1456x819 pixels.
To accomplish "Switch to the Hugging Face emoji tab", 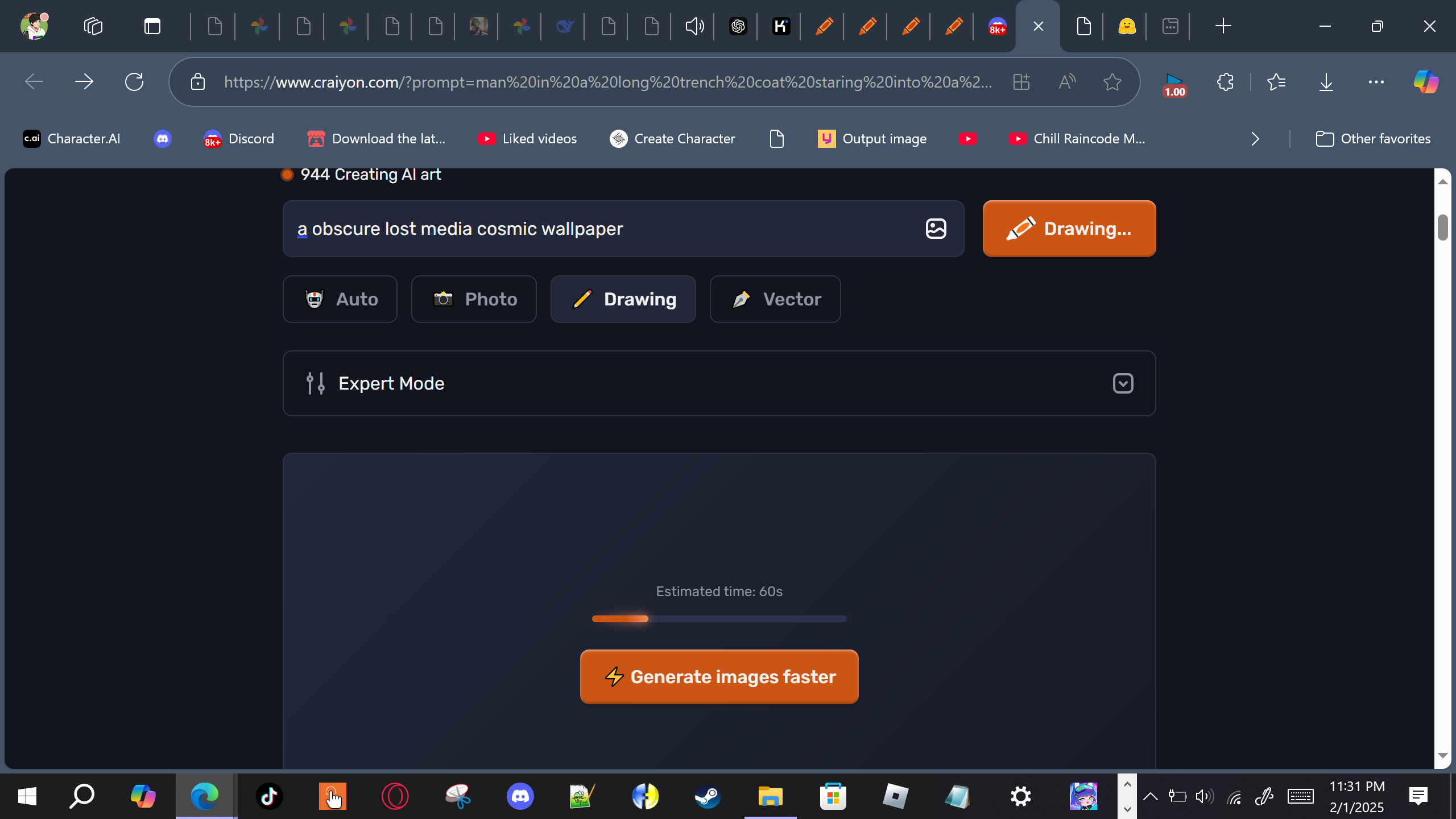I will [1127, 26].
